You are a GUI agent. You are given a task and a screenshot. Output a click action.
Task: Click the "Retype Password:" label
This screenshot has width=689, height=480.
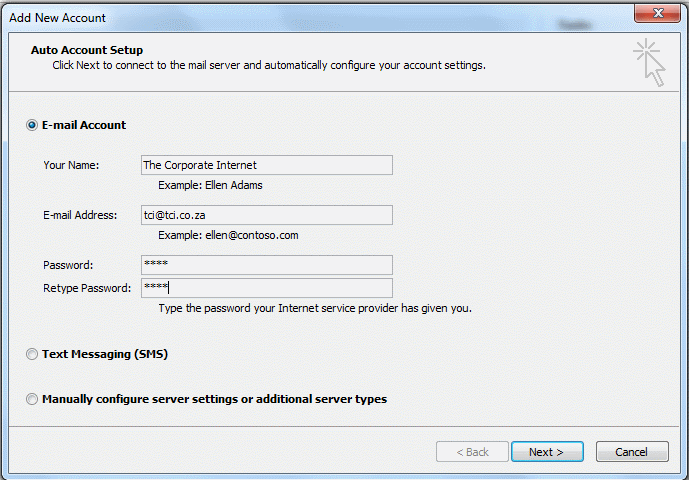click(87, 288)
